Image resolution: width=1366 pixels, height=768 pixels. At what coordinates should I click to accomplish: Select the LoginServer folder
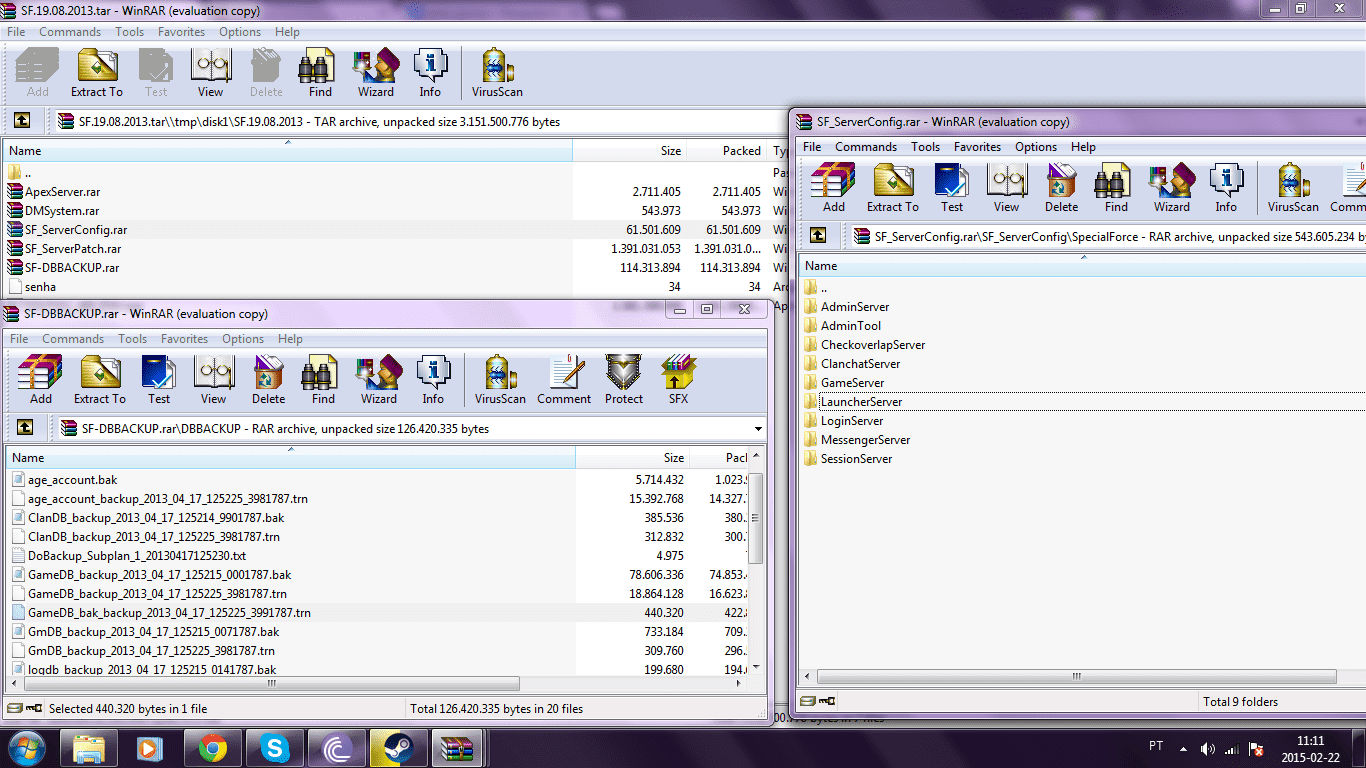click(x=852, y=421)
